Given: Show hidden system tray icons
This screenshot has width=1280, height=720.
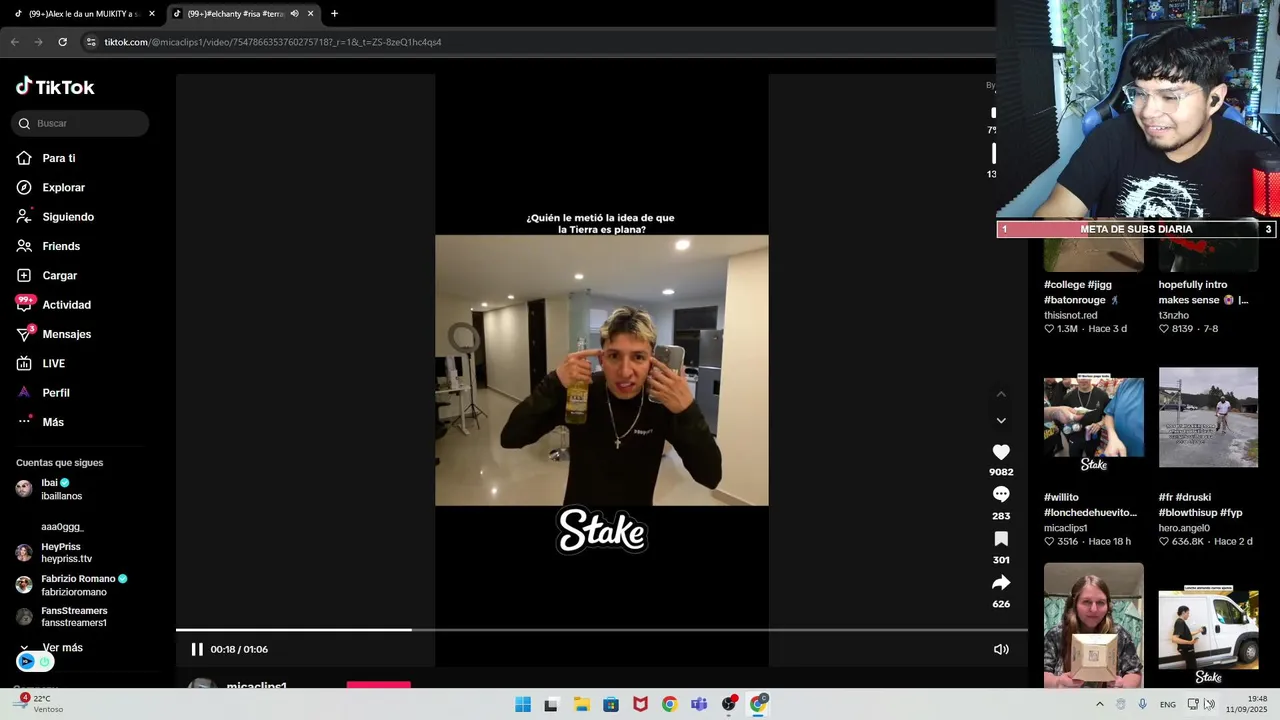Looking at the screenshot, I should point(1099,704).
